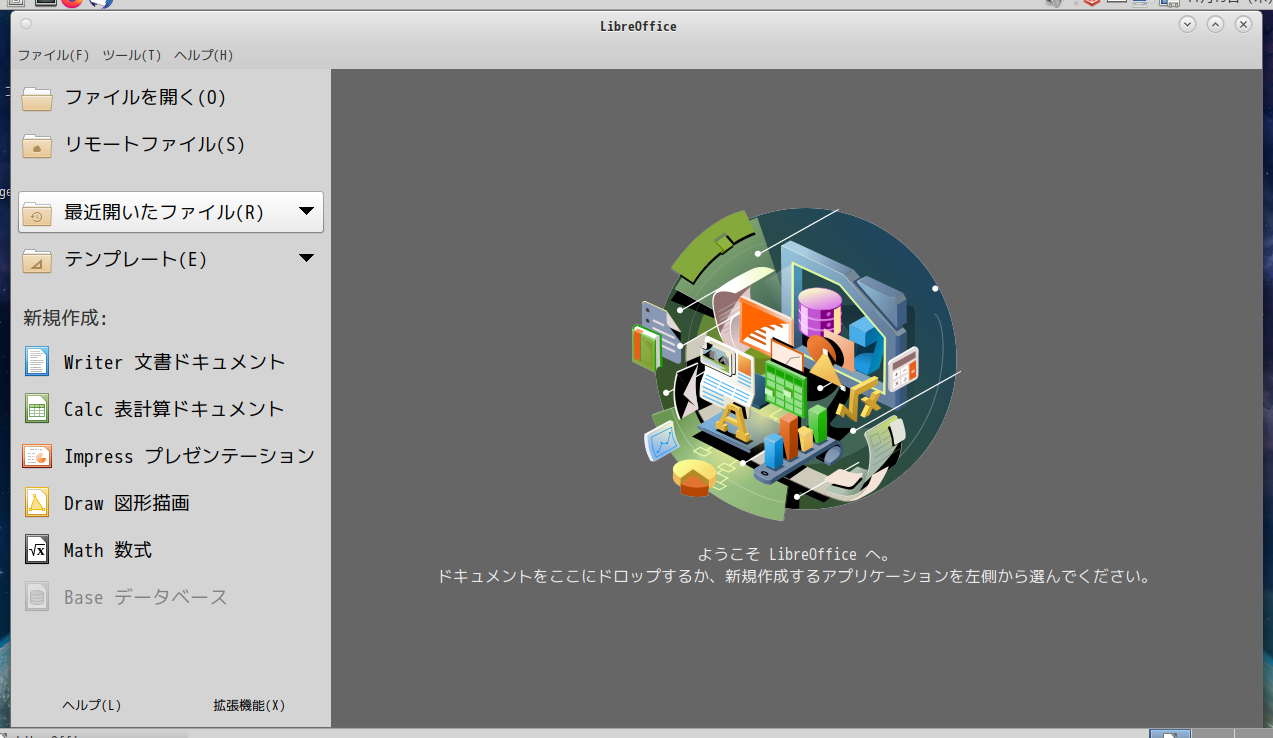
Task: Maximize the LibreOffice window
Action: (1216, 25)
